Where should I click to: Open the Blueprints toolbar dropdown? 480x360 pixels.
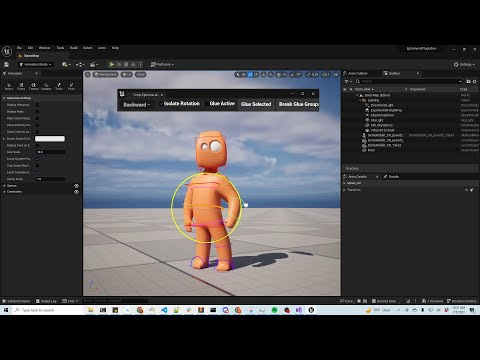[80, 64]
